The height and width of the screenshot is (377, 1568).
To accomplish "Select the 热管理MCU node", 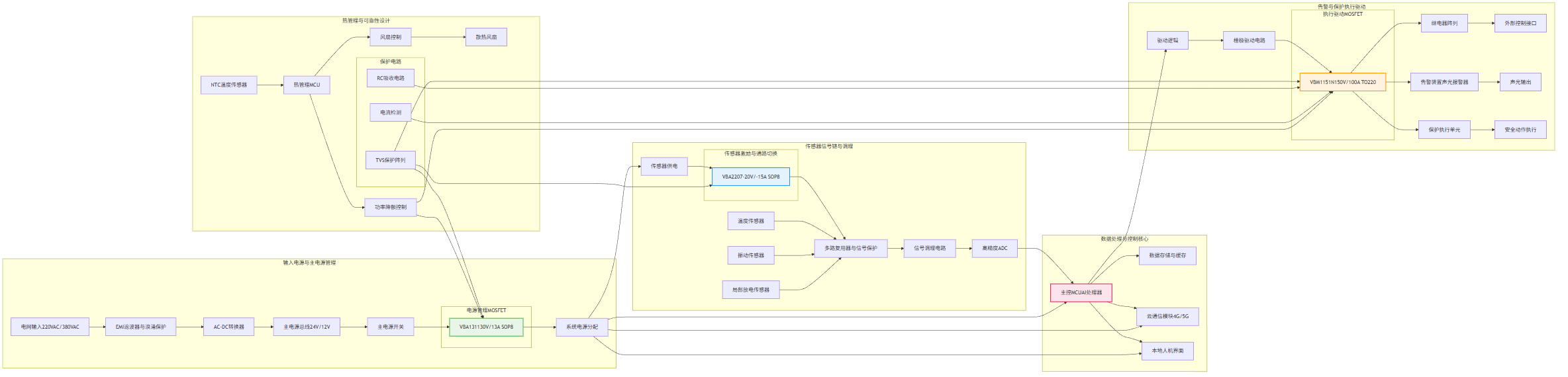I will 307,85.
